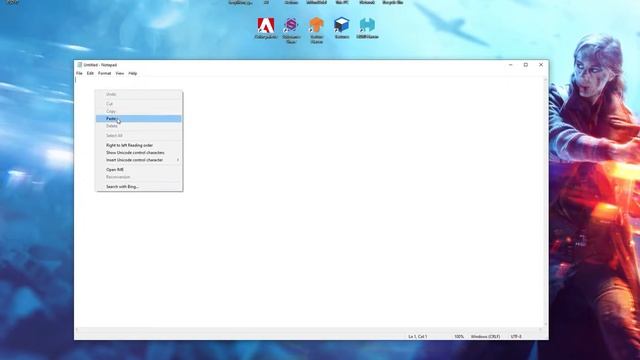Toggle Show Unicode control characters
The height and width of the screenshot is (360, 640).
point(139,153)
